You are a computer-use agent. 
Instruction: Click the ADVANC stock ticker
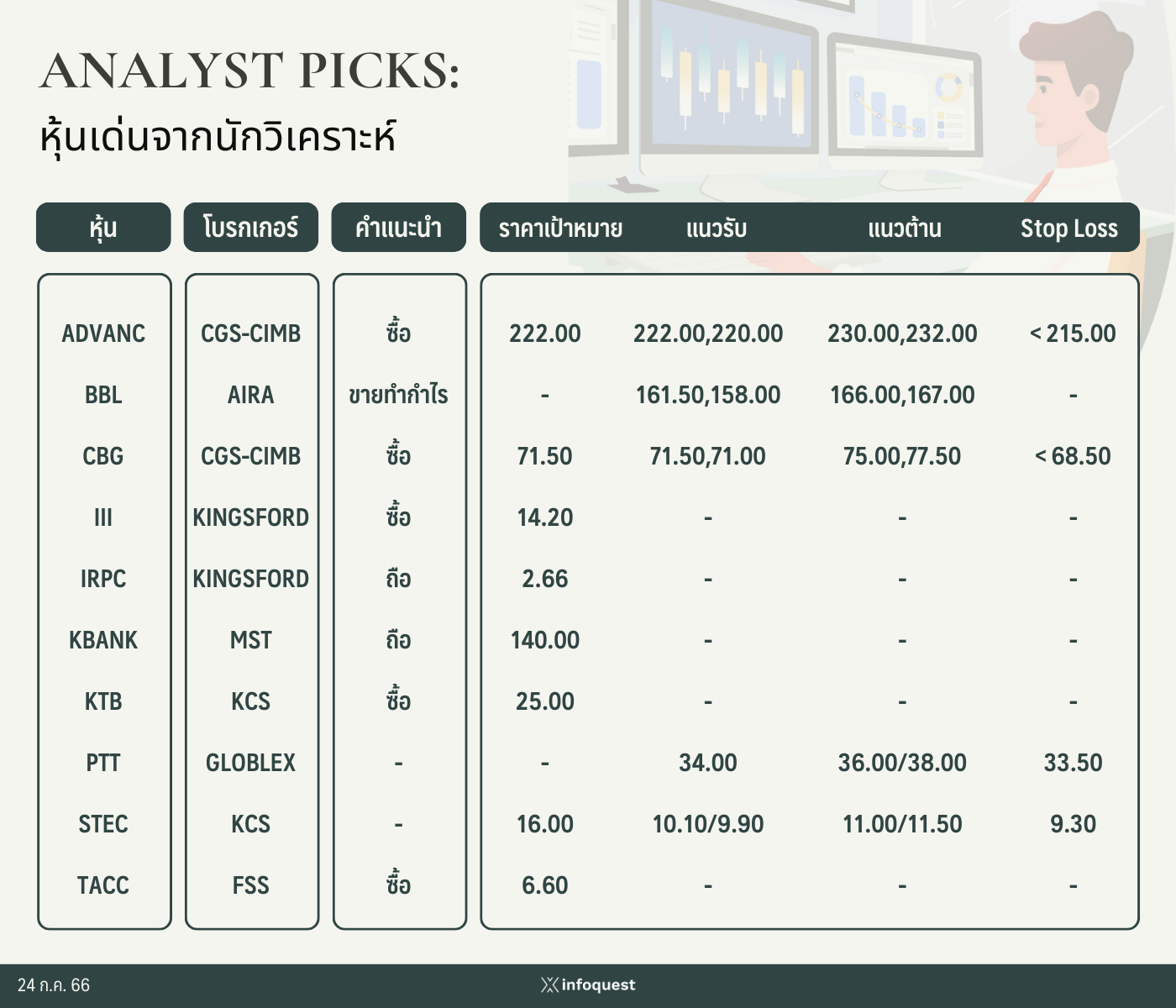click(x=103, y=333)
